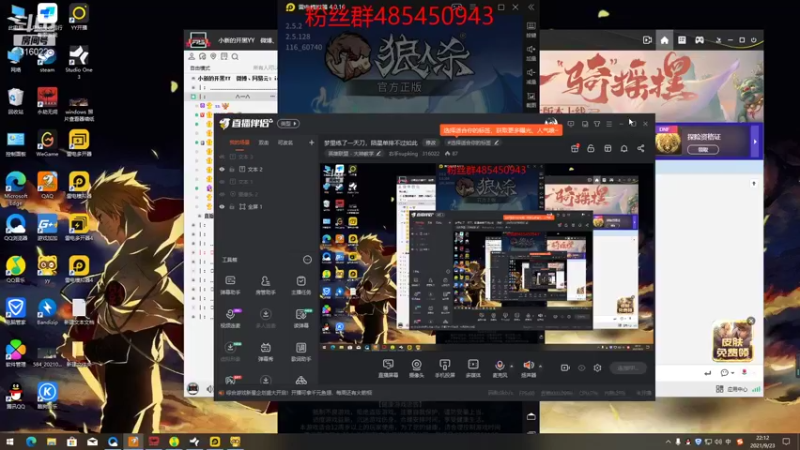The width and height of the screenshot is (800, 450).
Task: Collapse the ^-^ channel group in YY
Action: (x=193, y=96)
